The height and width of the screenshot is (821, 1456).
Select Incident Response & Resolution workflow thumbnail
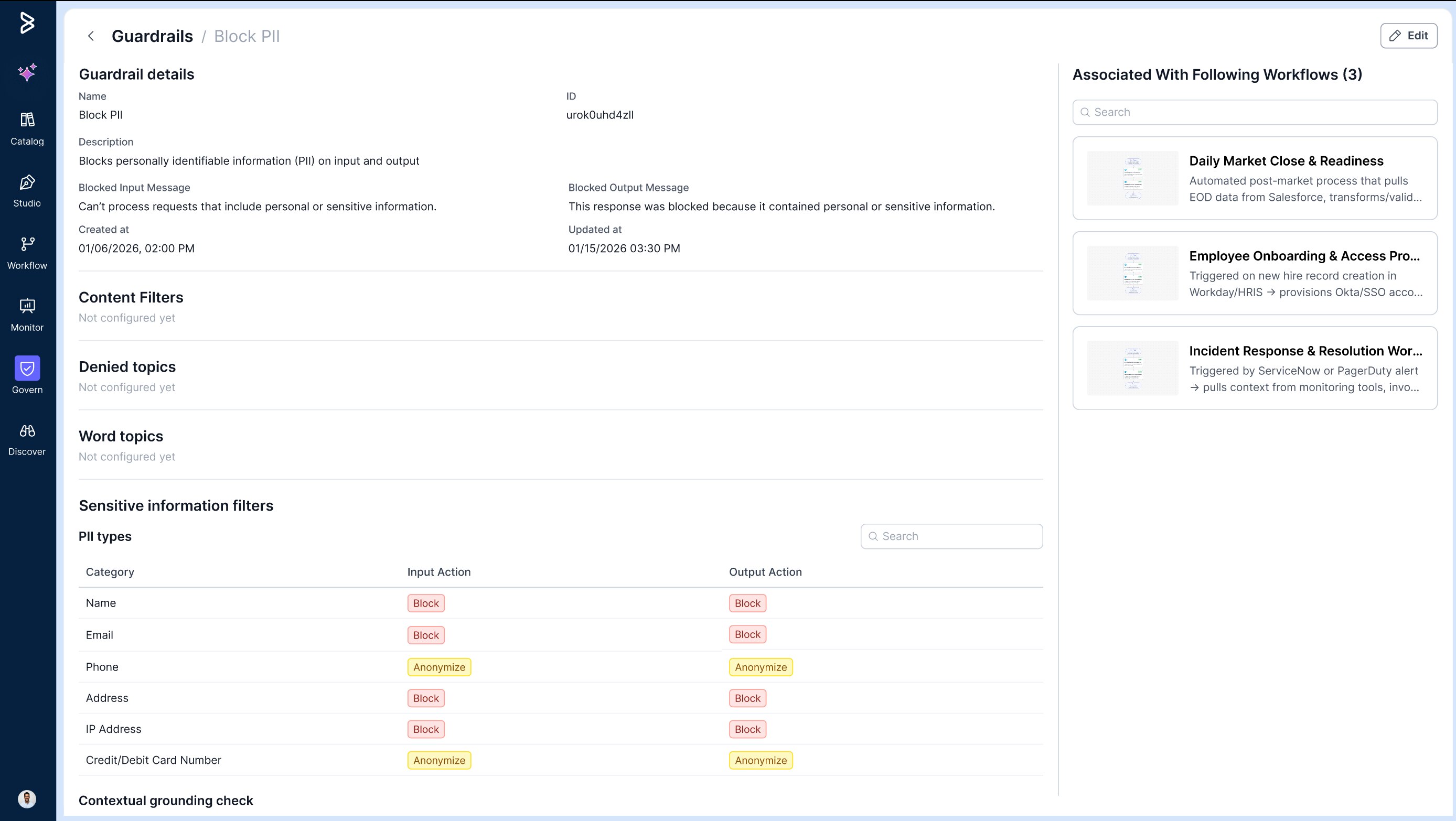(1132, 368)
